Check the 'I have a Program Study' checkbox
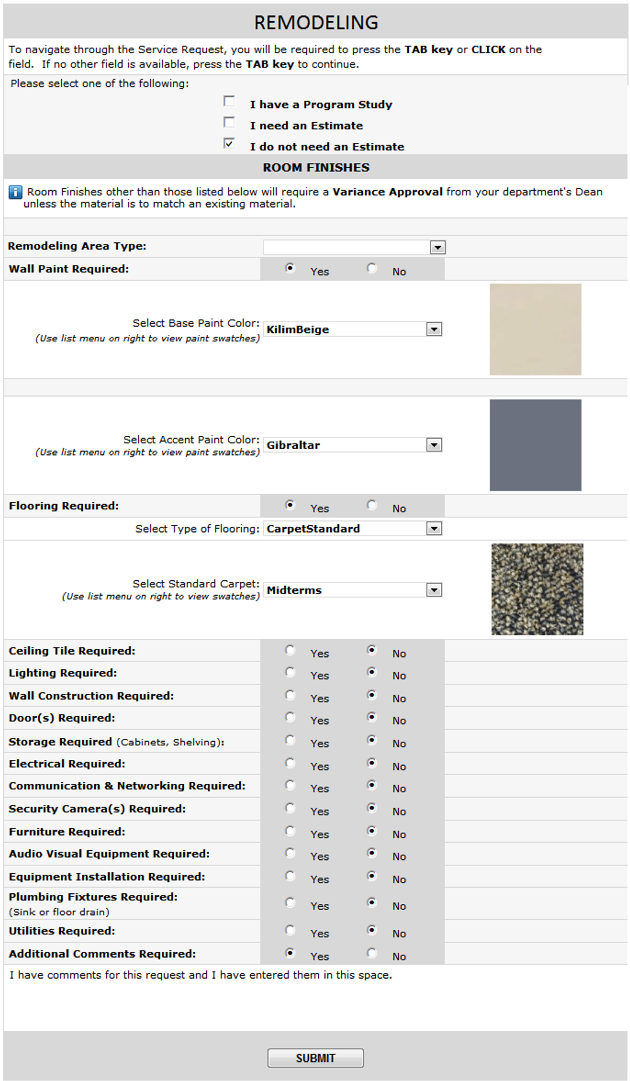Screen dimensions: 630x1081 (x=230, y=102)
